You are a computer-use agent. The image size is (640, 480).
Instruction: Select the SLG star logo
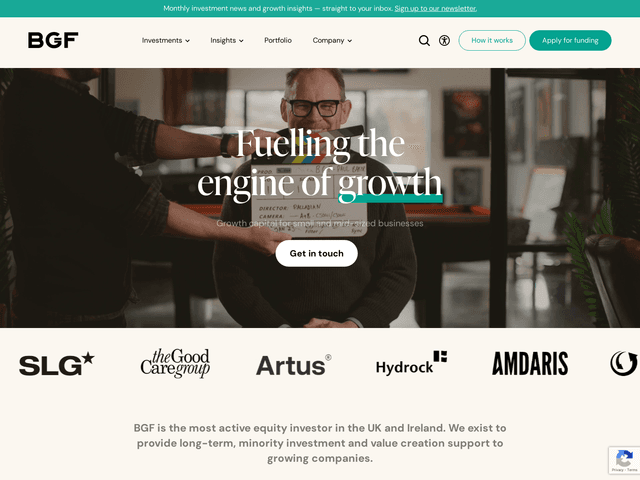click(57, 364)
